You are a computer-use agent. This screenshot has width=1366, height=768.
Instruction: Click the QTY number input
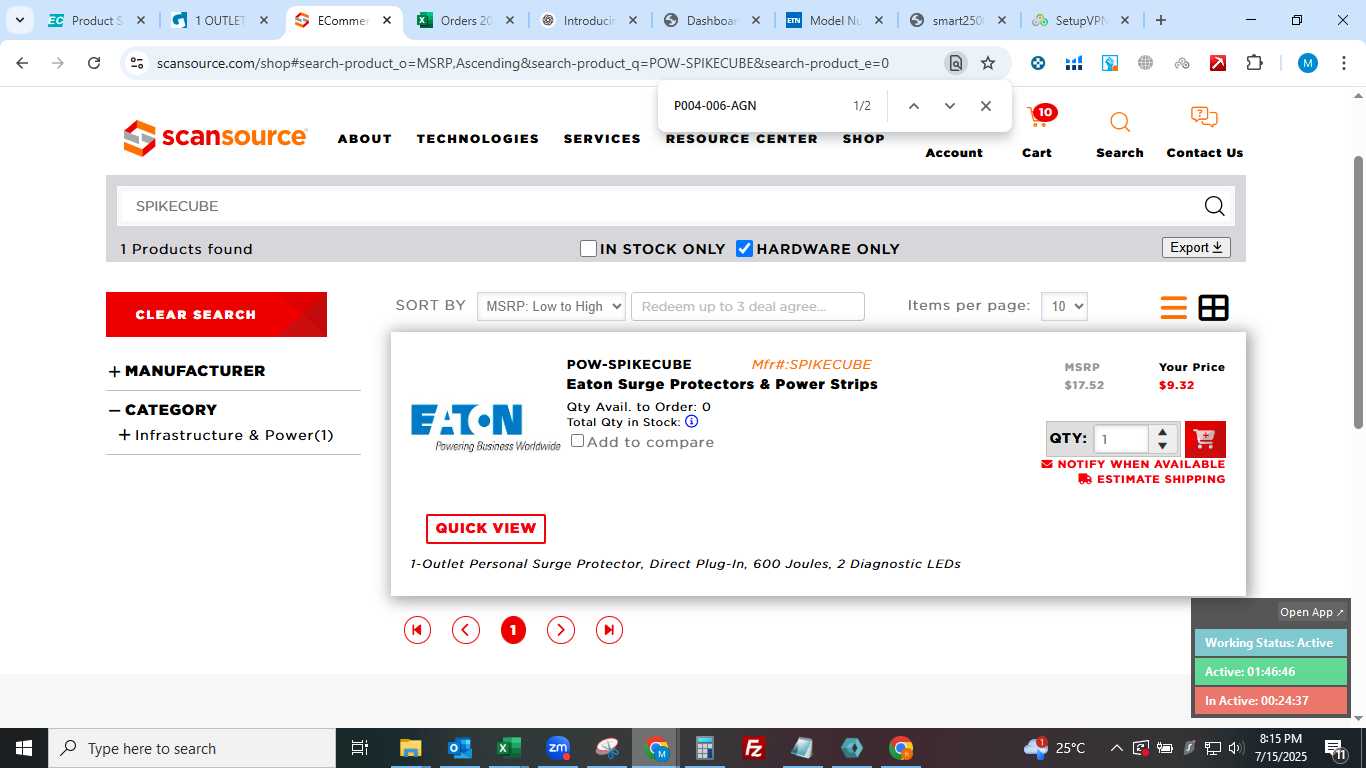click(1121, 439)
